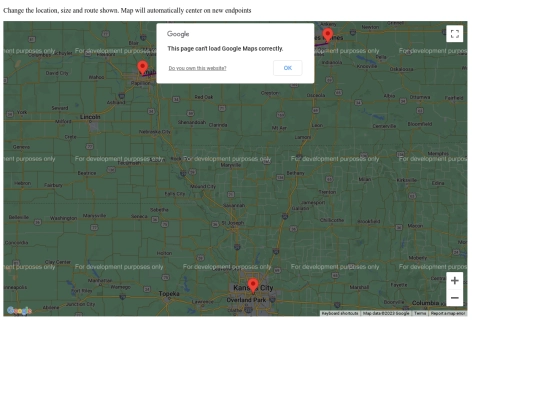
Task: Click the Indianola town label
Action: [x=332, y=62]
